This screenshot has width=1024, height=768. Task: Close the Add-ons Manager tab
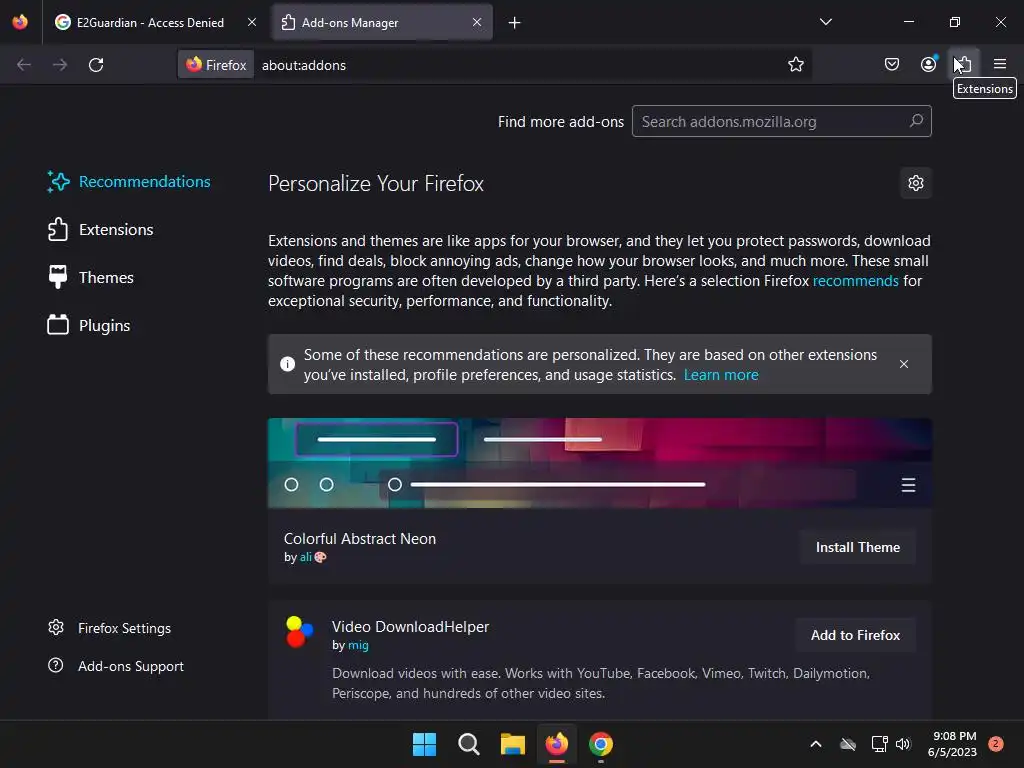click(477, 22)
